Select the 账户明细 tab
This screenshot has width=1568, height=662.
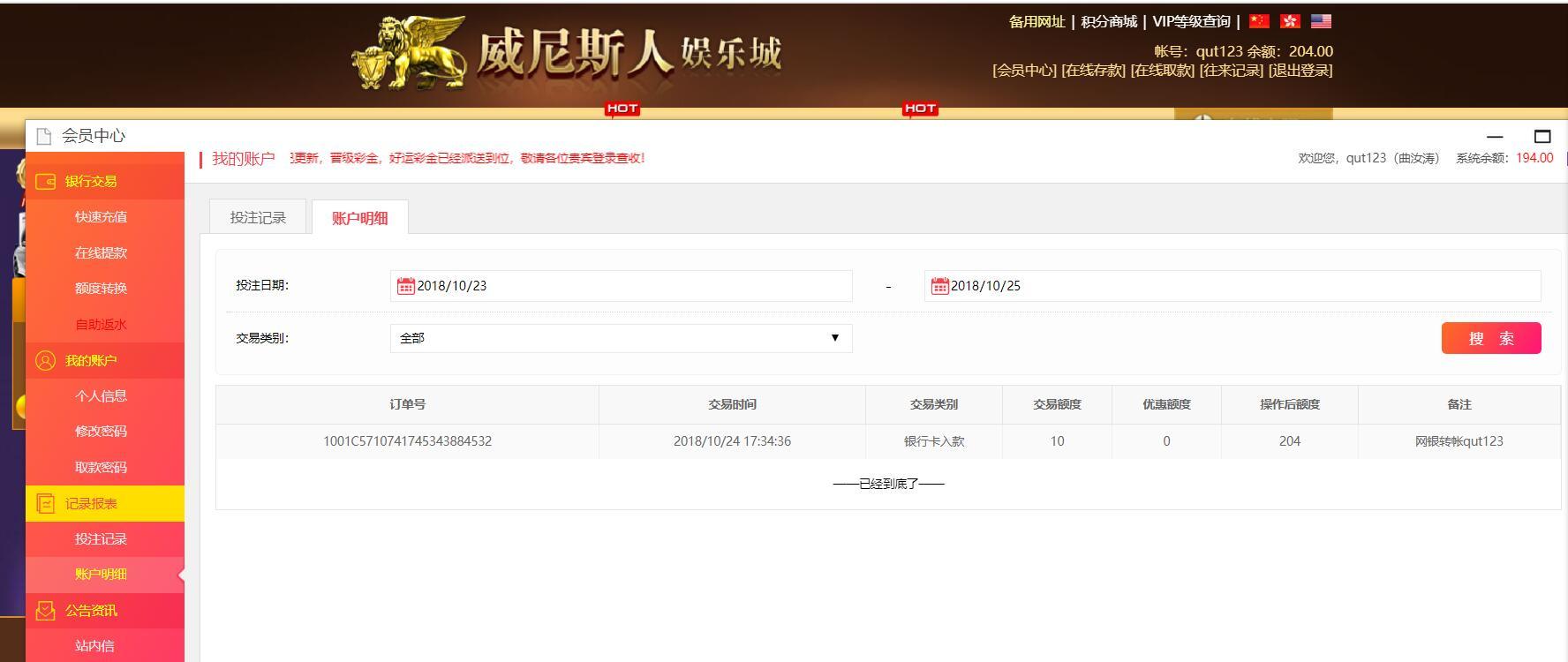click(360, 217)
